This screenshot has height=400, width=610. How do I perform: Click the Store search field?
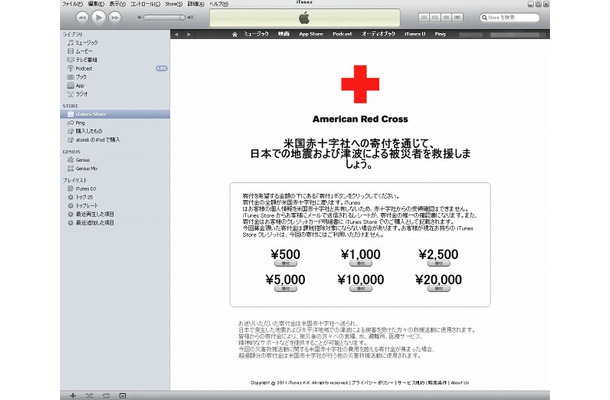(x=510, y=18)
